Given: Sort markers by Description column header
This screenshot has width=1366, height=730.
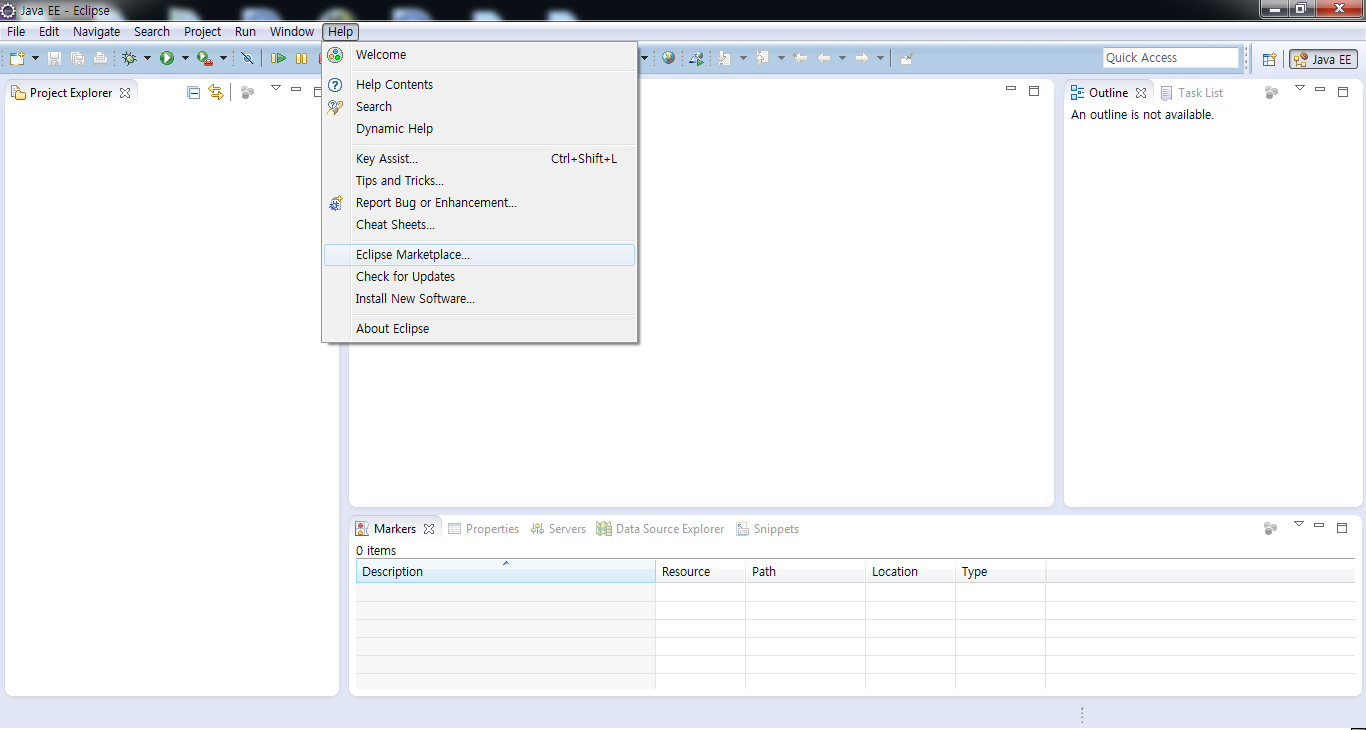Looking at the screenshot, I should tap(505, 572).
